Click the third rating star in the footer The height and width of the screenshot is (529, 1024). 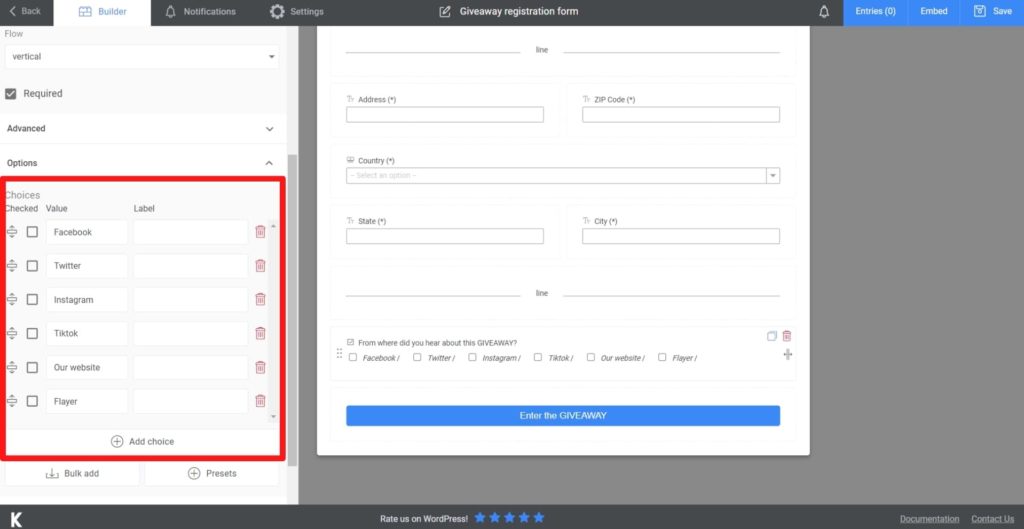tap(509, 518)
